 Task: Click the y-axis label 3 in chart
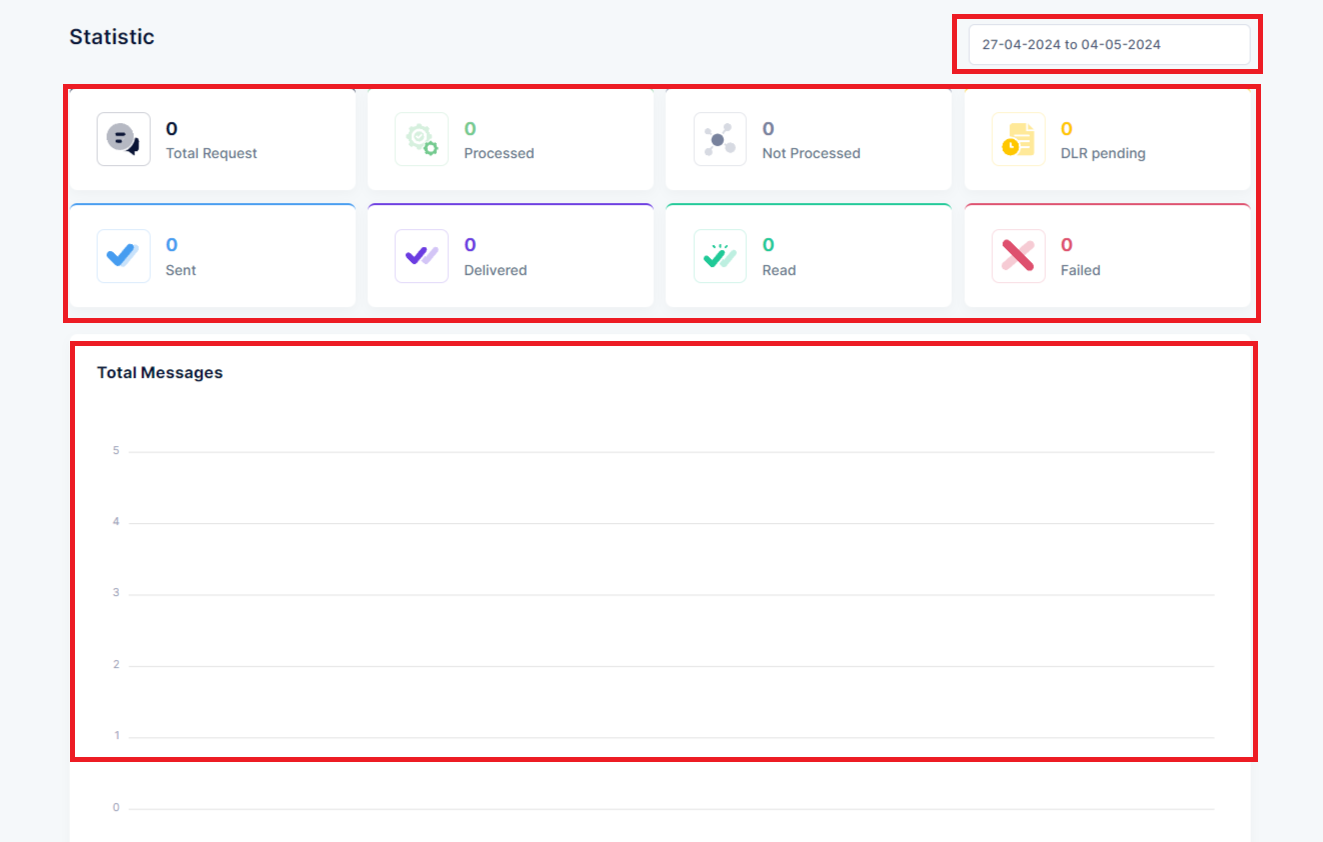coord(116,593)
